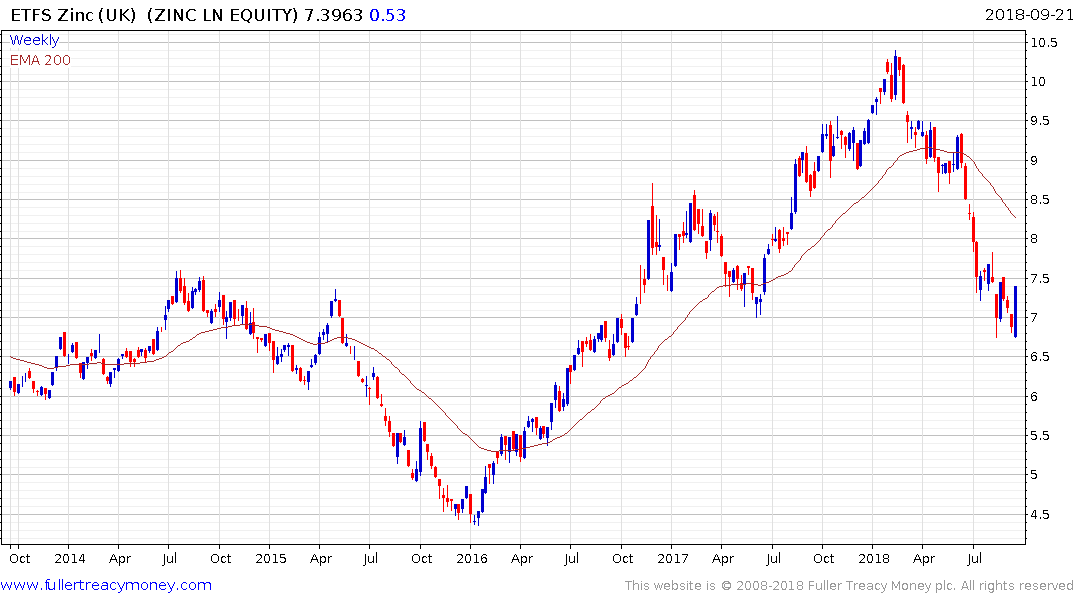Screen dimensions: 1075x600
Task: Click the 10 price axis label
Action: pyautogui.click(x=1038, y=82)
